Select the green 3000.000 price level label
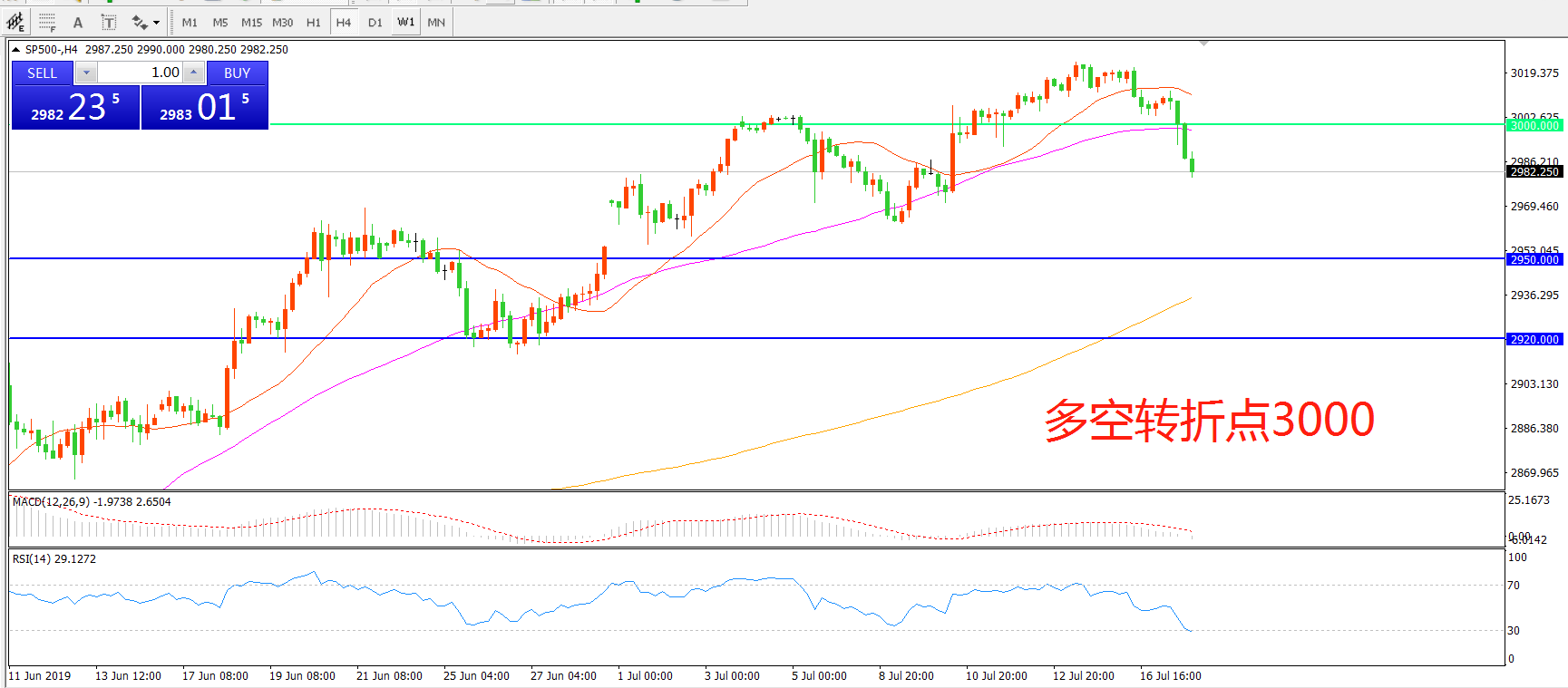This screenshot has height=688, width=1568. 1534,126
